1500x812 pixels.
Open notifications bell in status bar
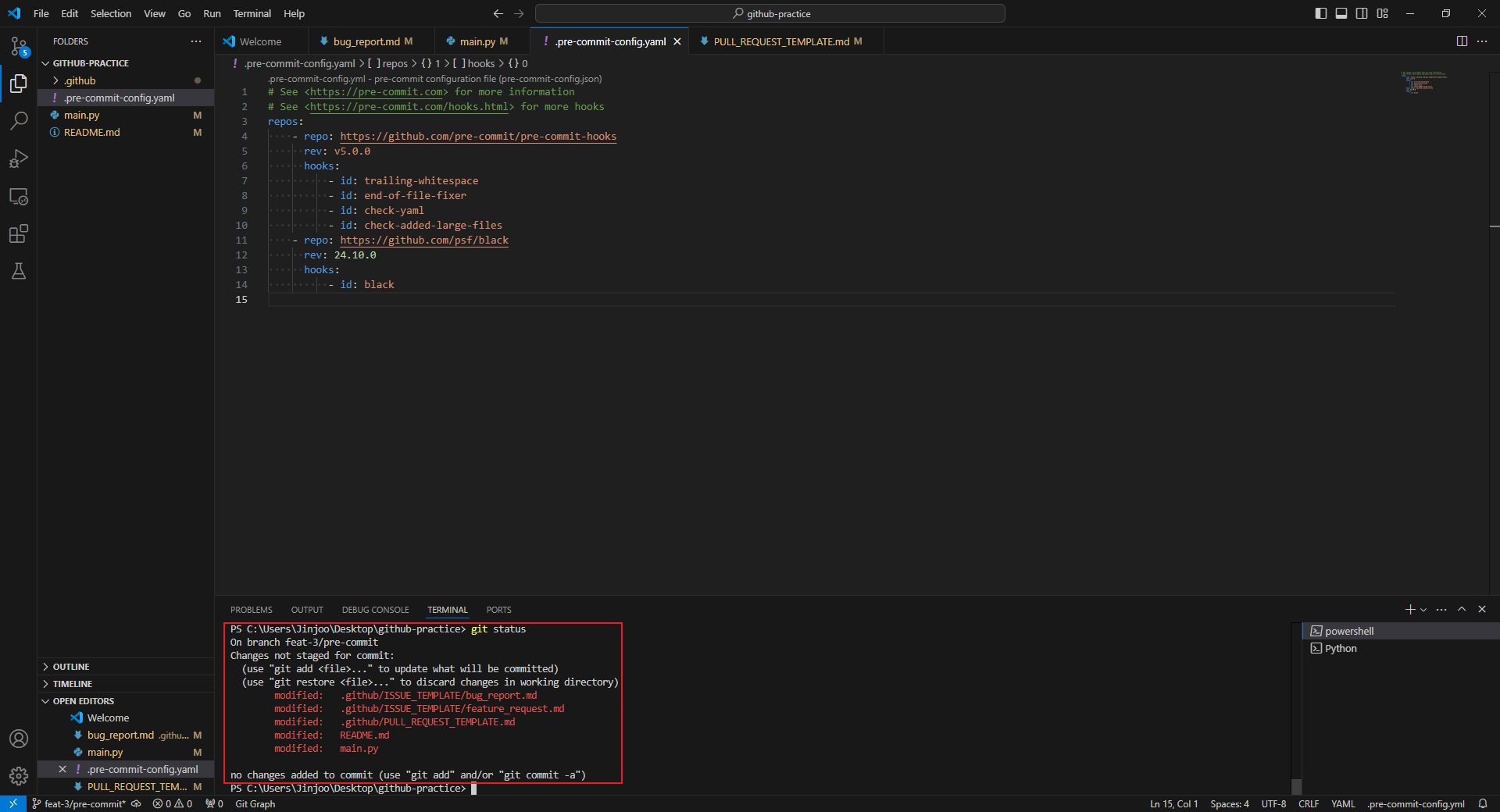point(1482,803)
